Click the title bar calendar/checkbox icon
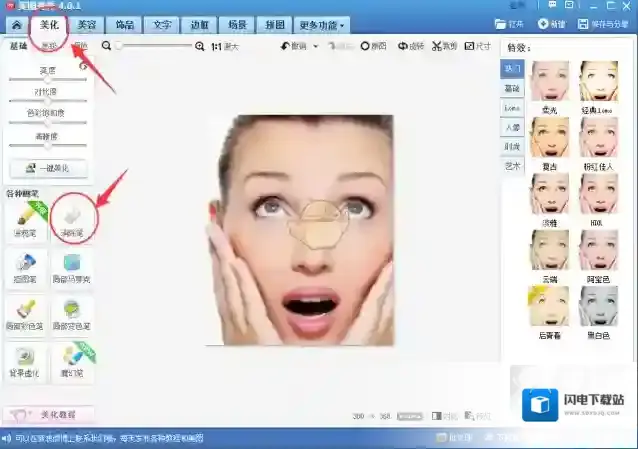 tap(569, 5)
